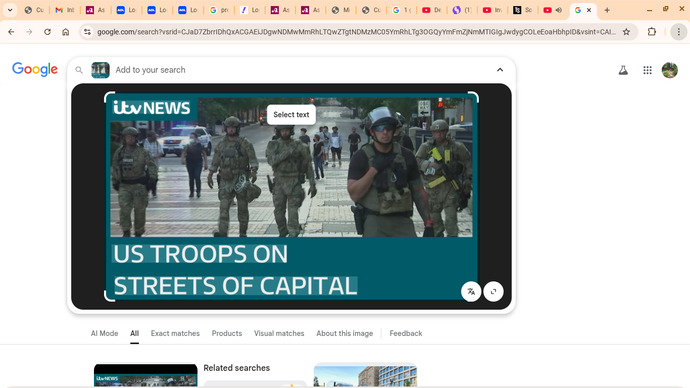Select 'US TROOPS ON' highlighted text

[x=201, y=254]
